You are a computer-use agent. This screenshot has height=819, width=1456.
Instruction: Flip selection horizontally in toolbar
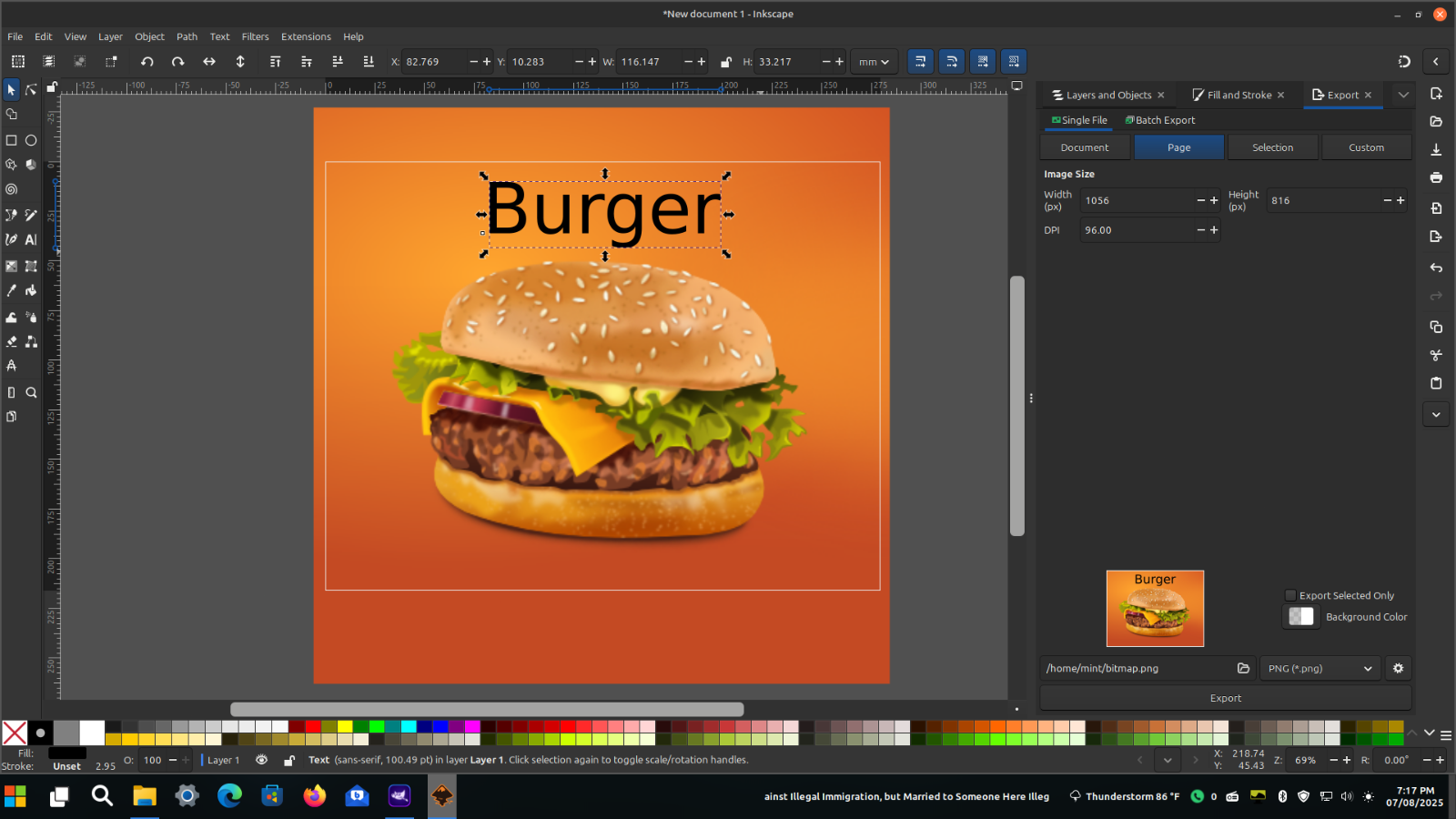click(209, 62)
